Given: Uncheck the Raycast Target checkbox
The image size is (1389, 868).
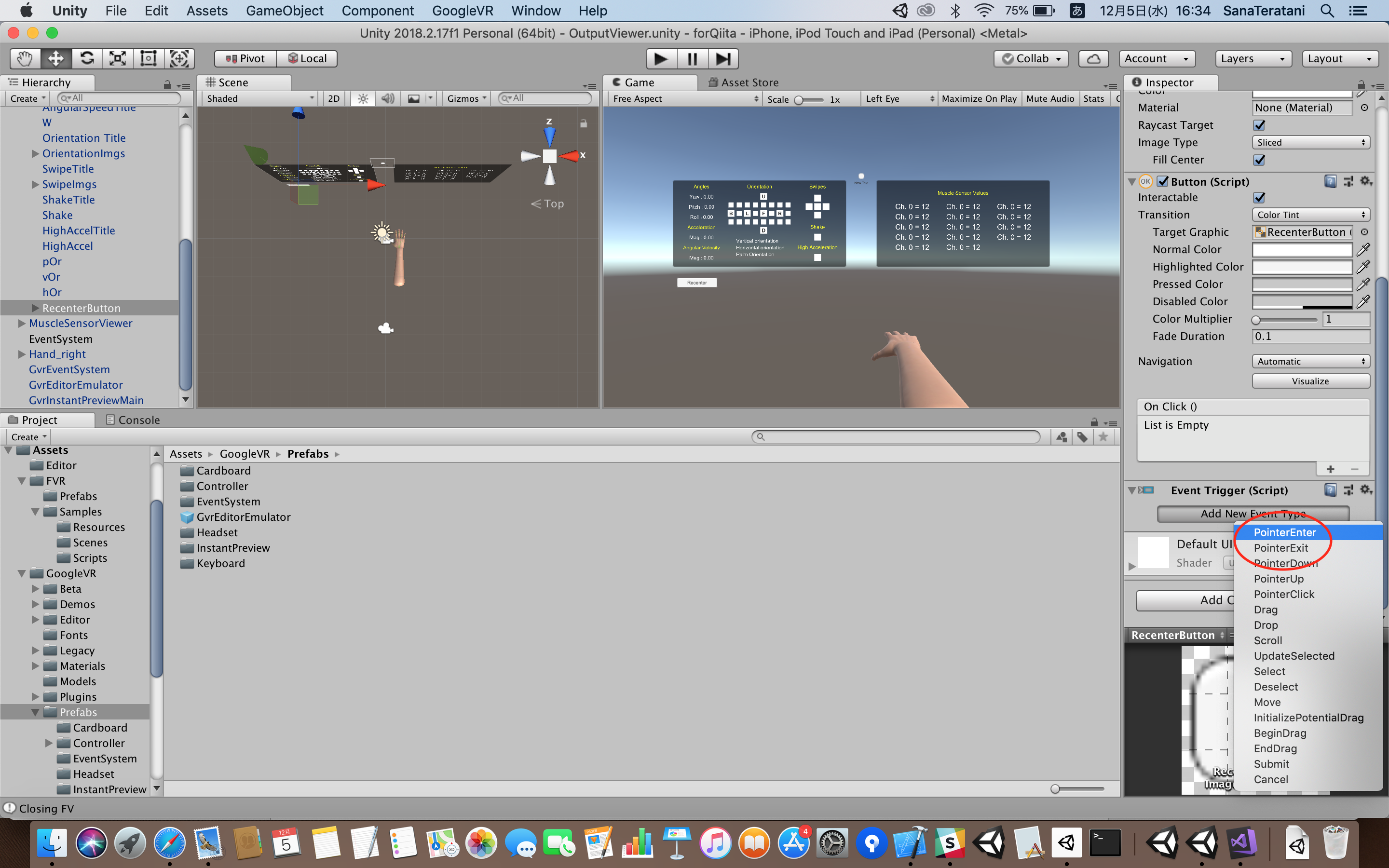Looking at the screenshot, I should click(x=1259, y=125).
